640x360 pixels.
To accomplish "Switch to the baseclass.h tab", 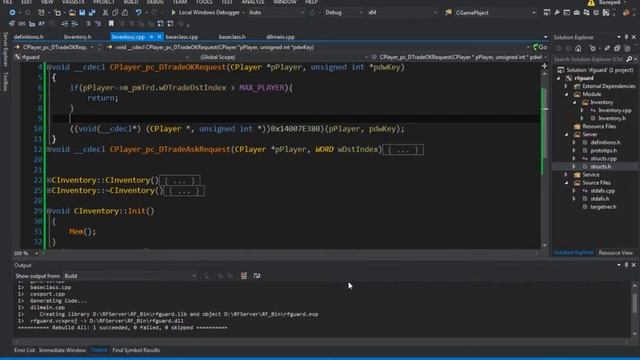I will 232,37.
